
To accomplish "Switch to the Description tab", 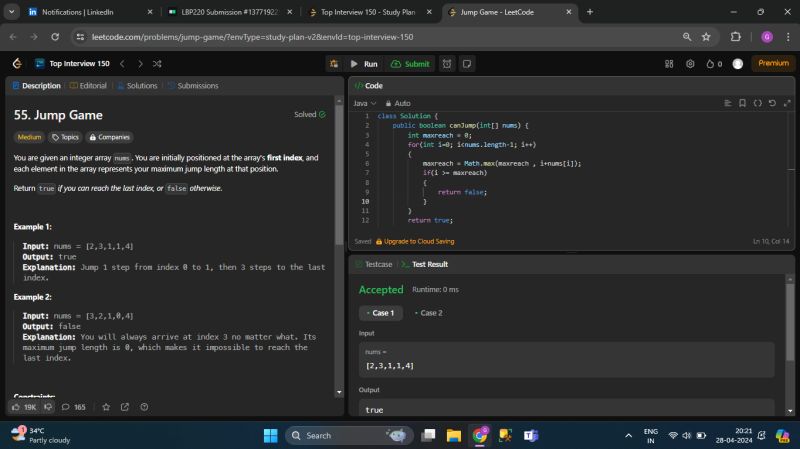I will coord(37,86).
